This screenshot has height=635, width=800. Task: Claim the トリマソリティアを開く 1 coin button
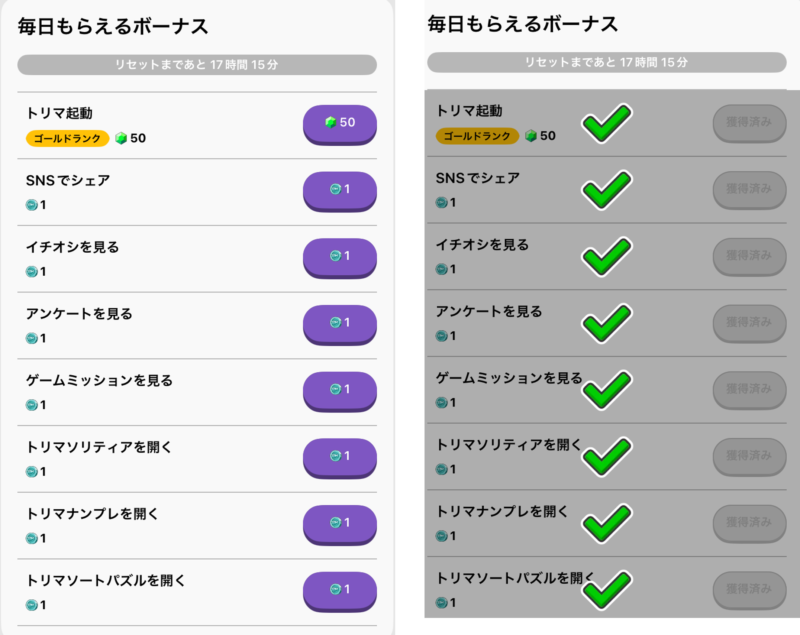[340, 458]
